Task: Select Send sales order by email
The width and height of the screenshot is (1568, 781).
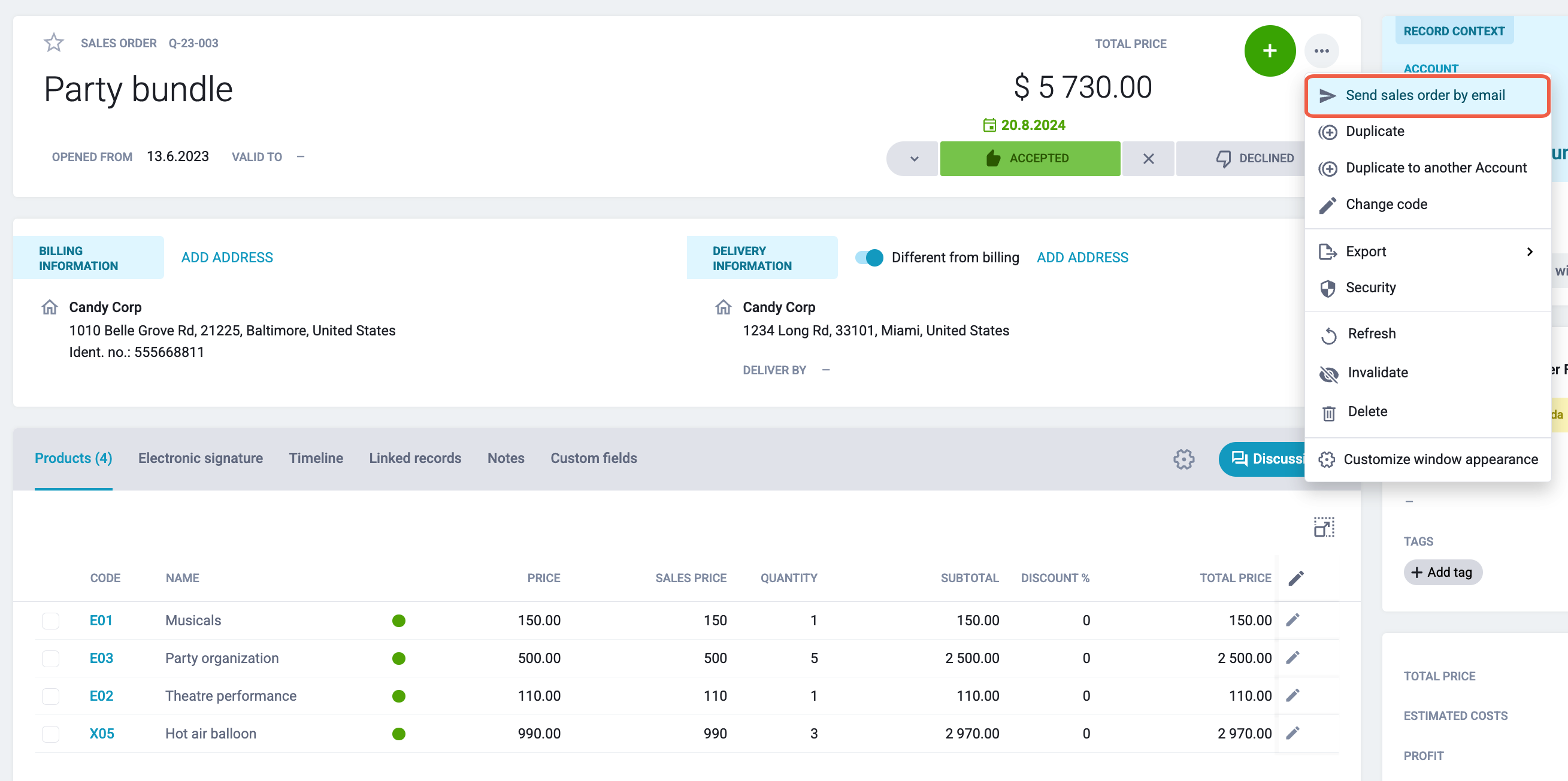Action: 1427,95
